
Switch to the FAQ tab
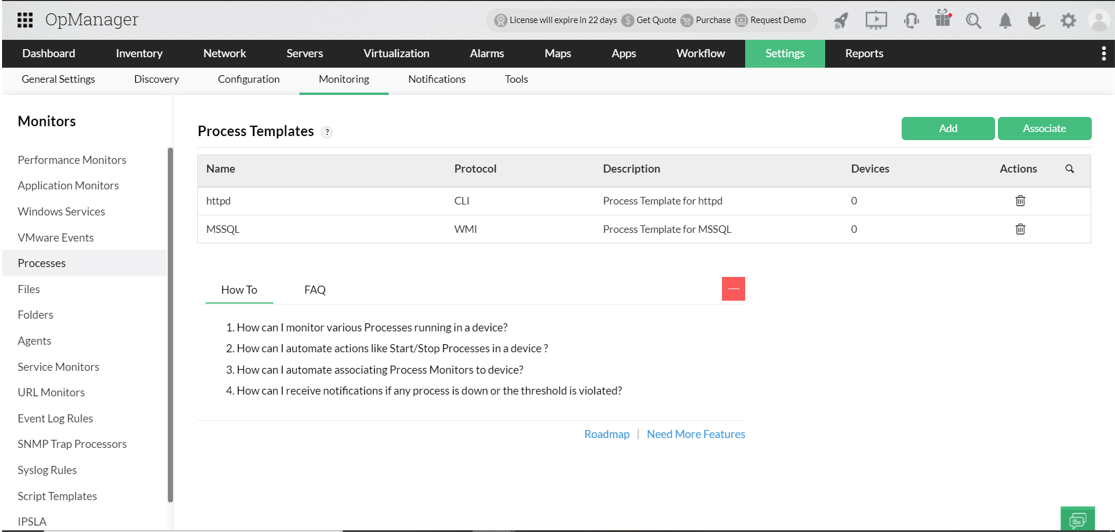[315, 289]
